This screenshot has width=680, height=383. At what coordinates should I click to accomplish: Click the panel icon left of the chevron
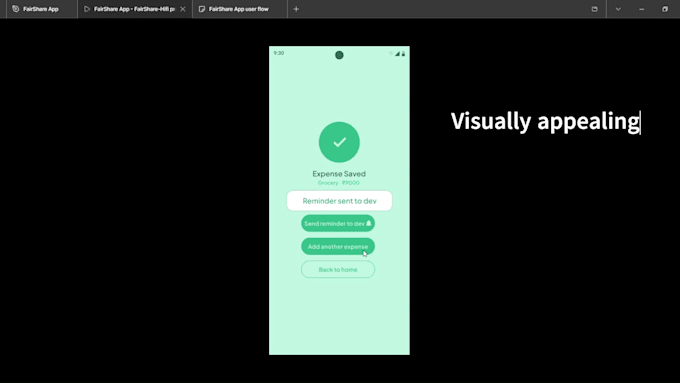(x=595, y=9)
